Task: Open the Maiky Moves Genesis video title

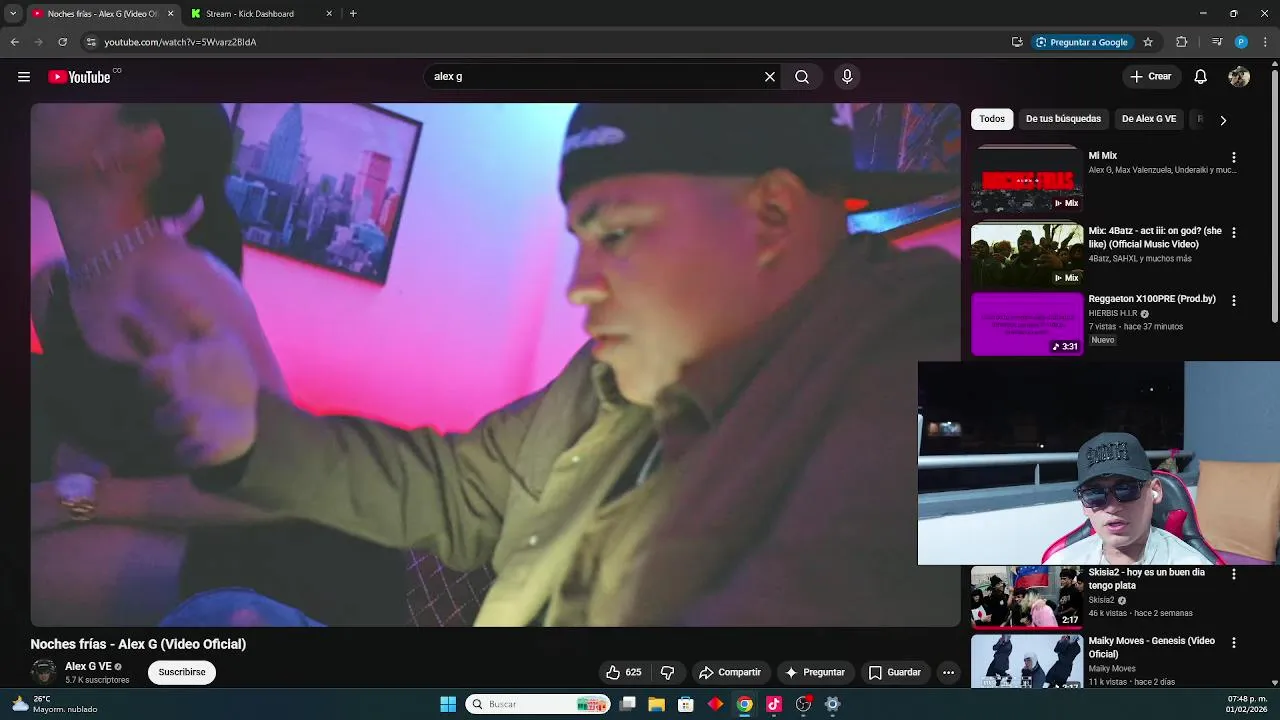Action: coord(1152,647)
